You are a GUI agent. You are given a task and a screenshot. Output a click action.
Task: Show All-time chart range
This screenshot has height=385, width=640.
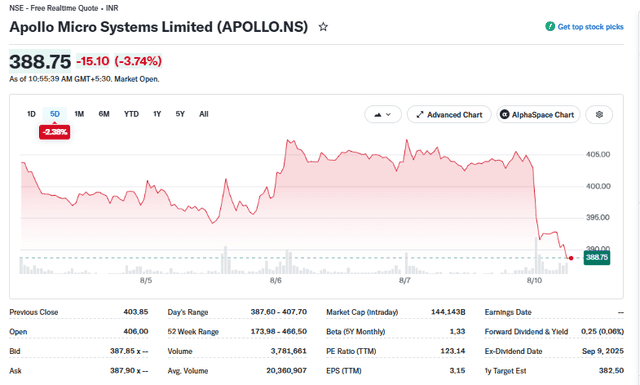pos(204,114)
